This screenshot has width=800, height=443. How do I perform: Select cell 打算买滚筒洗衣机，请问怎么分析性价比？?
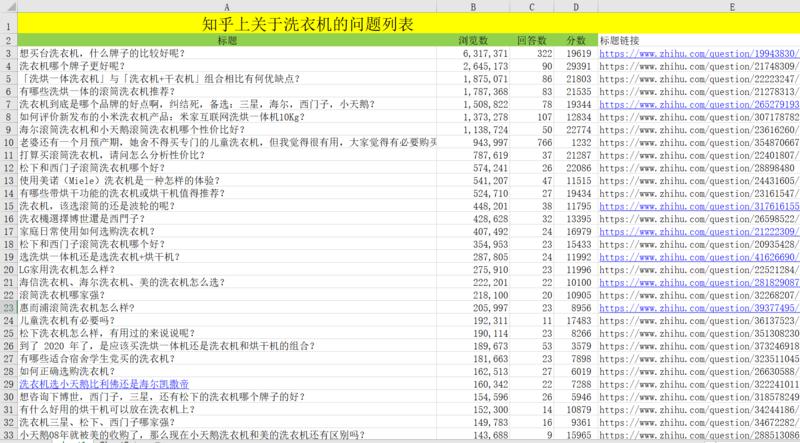227,155
